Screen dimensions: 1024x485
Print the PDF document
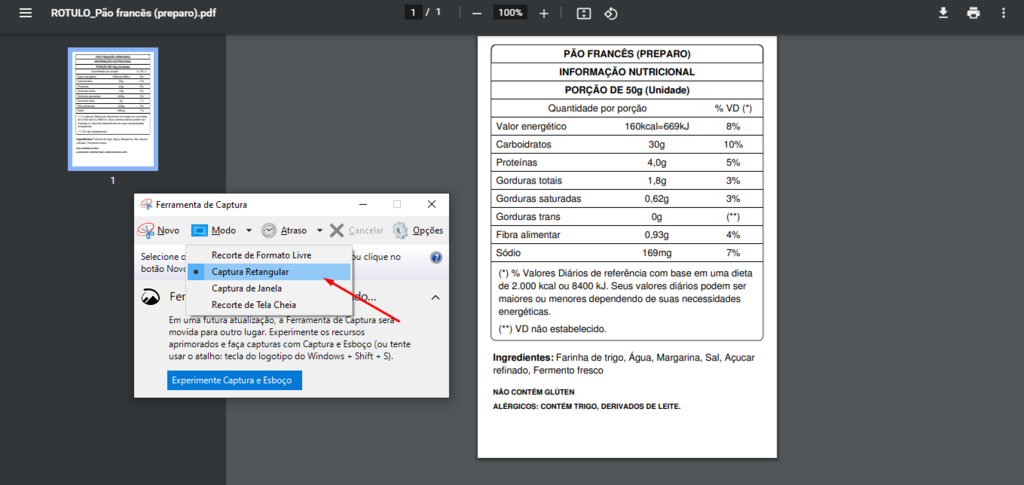pyautogui.click(x=974, y=13)
